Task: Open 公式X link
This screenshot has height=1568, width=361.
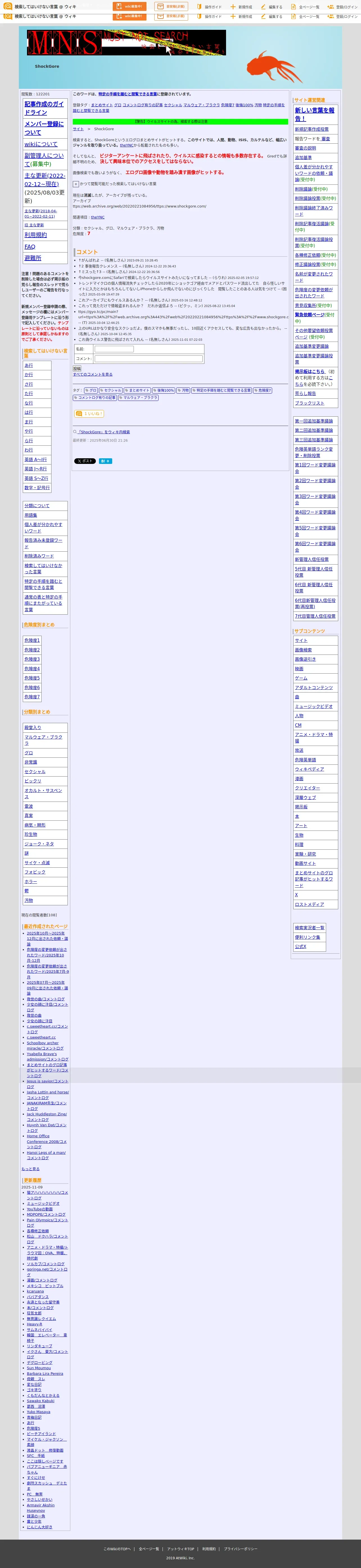Action: point(301,947)
